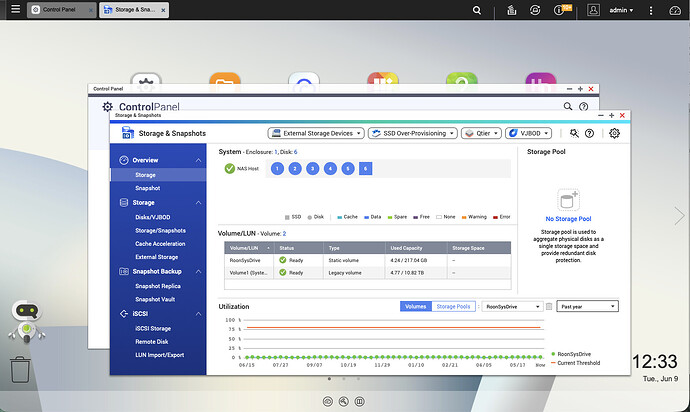Switch utilization to Volumes tab
This screenshot has width=690, height=412.
point(415,306)
